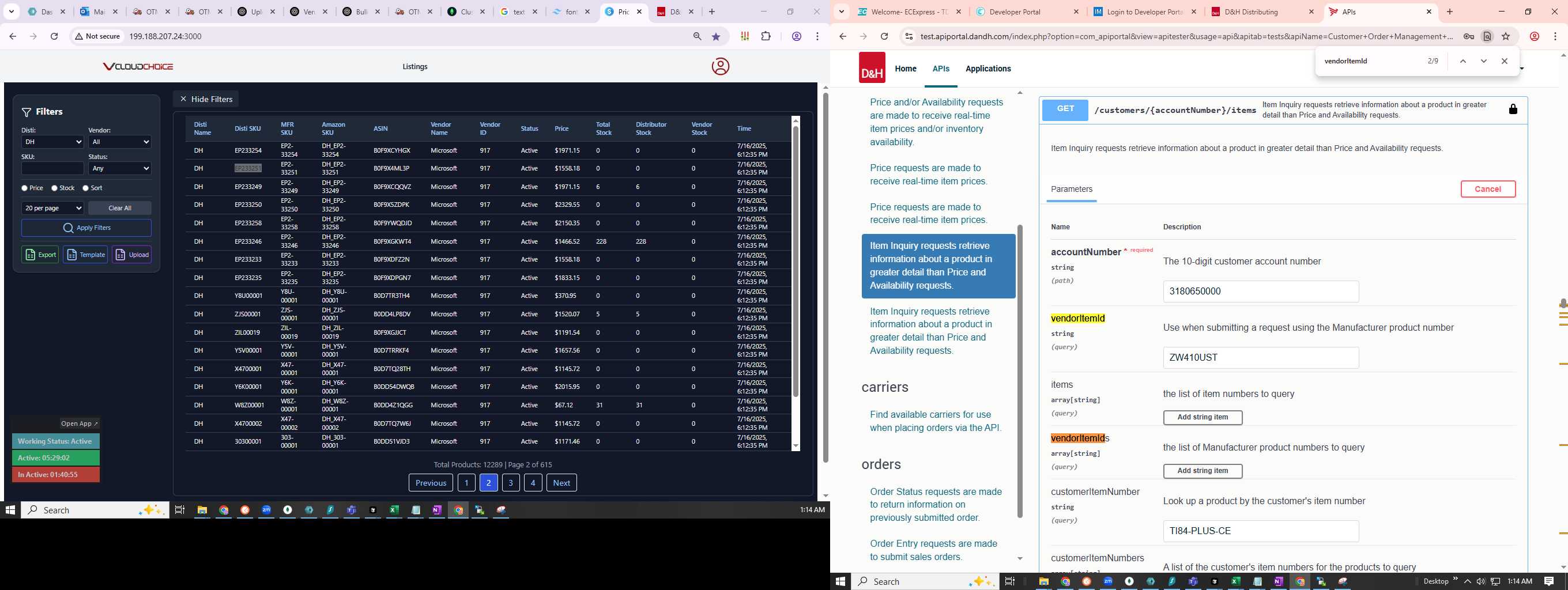Click the lock icon on the GET items endpoint
This screenshot has width=1568, height=590.
(x=1513, y=109)
